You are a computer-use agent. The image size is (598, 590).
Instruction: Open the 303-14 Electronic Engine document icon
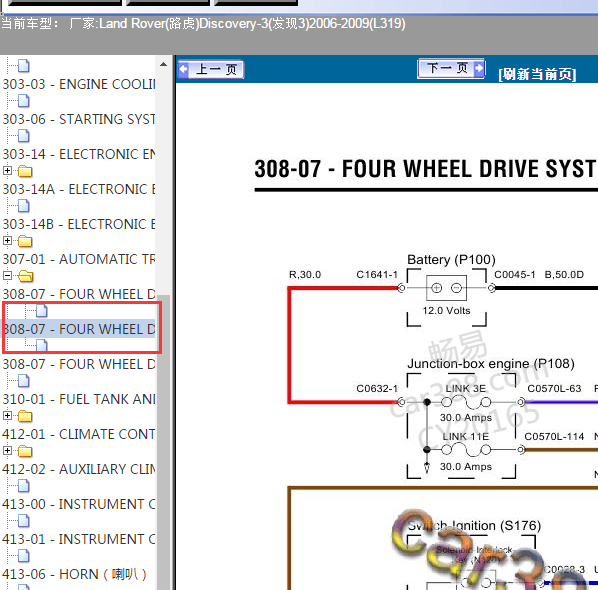[24, 136]
